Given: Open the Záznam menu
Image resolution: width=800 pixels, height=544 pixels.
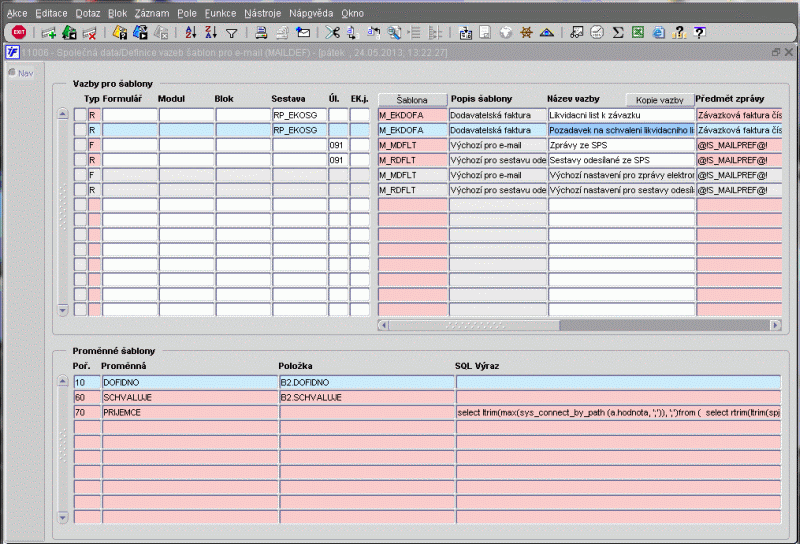Looking at the screenshot, I should click(x=152, y=13).
